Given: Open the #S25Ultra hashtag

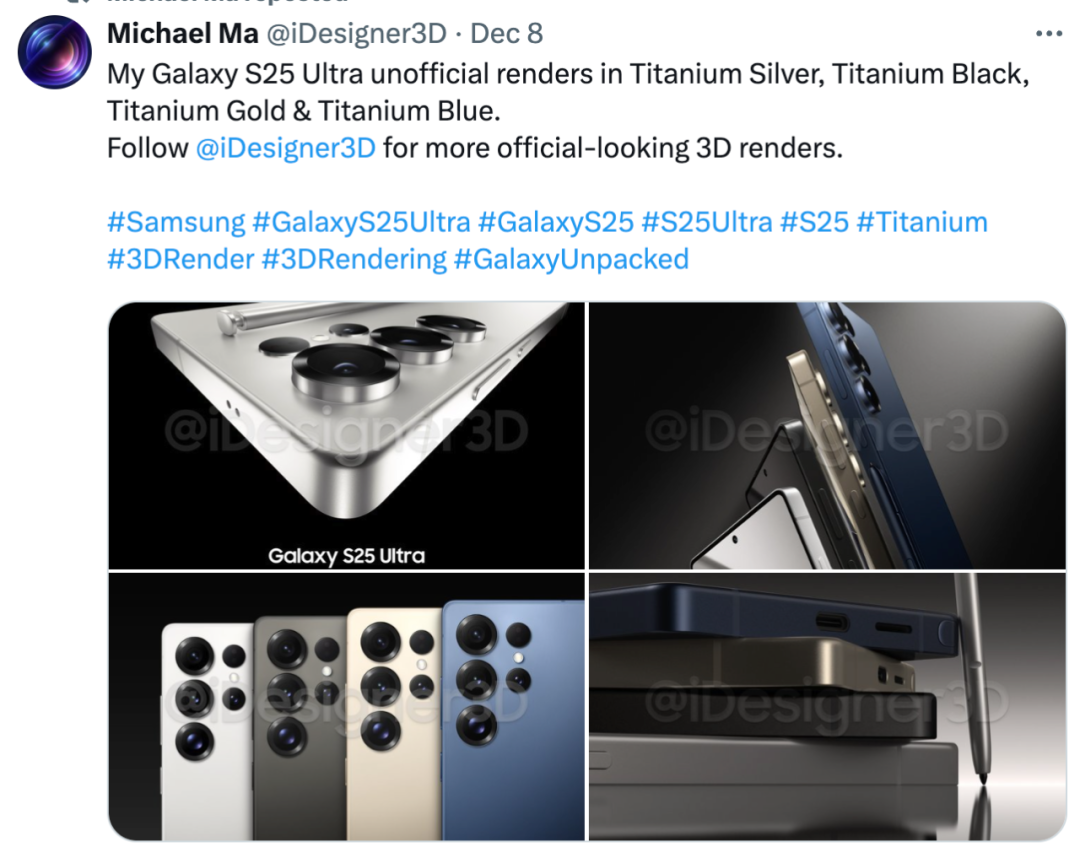Looking at the screenshot, I should coord(707,222).
